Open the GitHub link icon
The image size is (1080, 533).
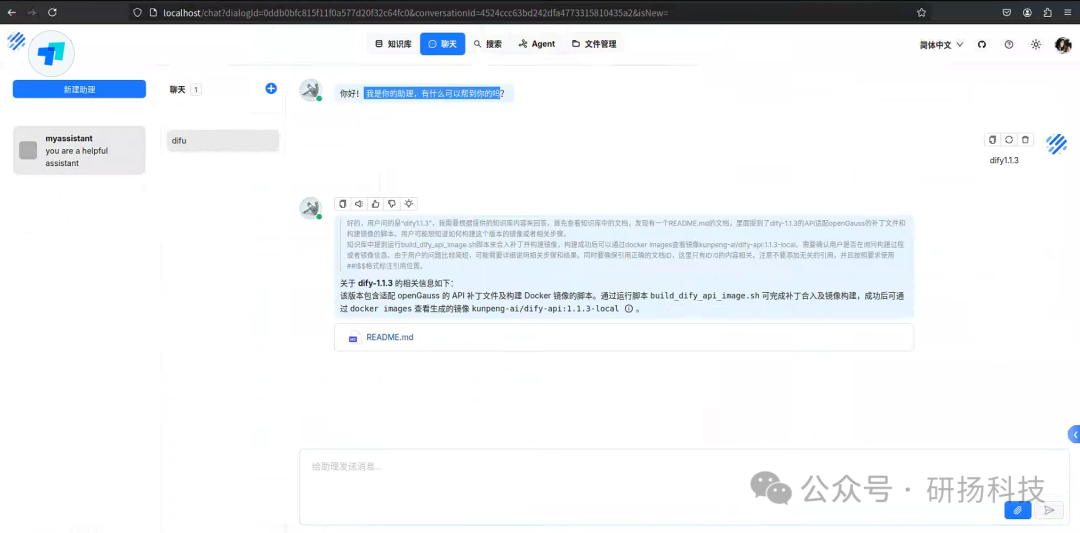(982, 44)
